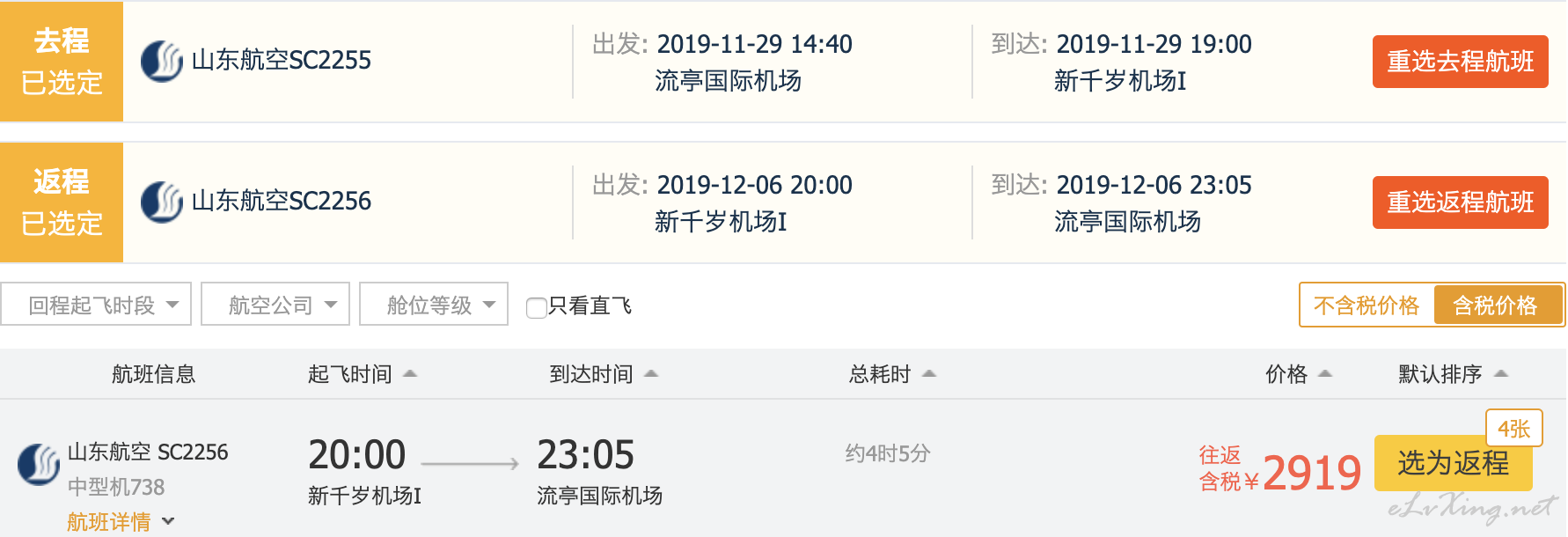Click airline logo beside SC2256 flight result
Viewport: 1568px width, 537px height.
(39, 464)
